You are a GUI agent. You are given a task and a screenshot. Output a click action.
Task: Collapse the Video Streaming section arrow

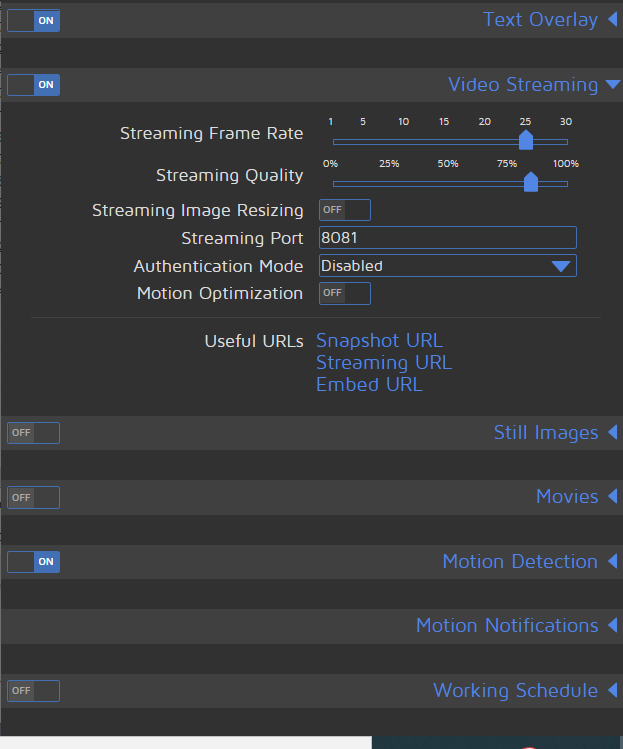tap(612, 85)
